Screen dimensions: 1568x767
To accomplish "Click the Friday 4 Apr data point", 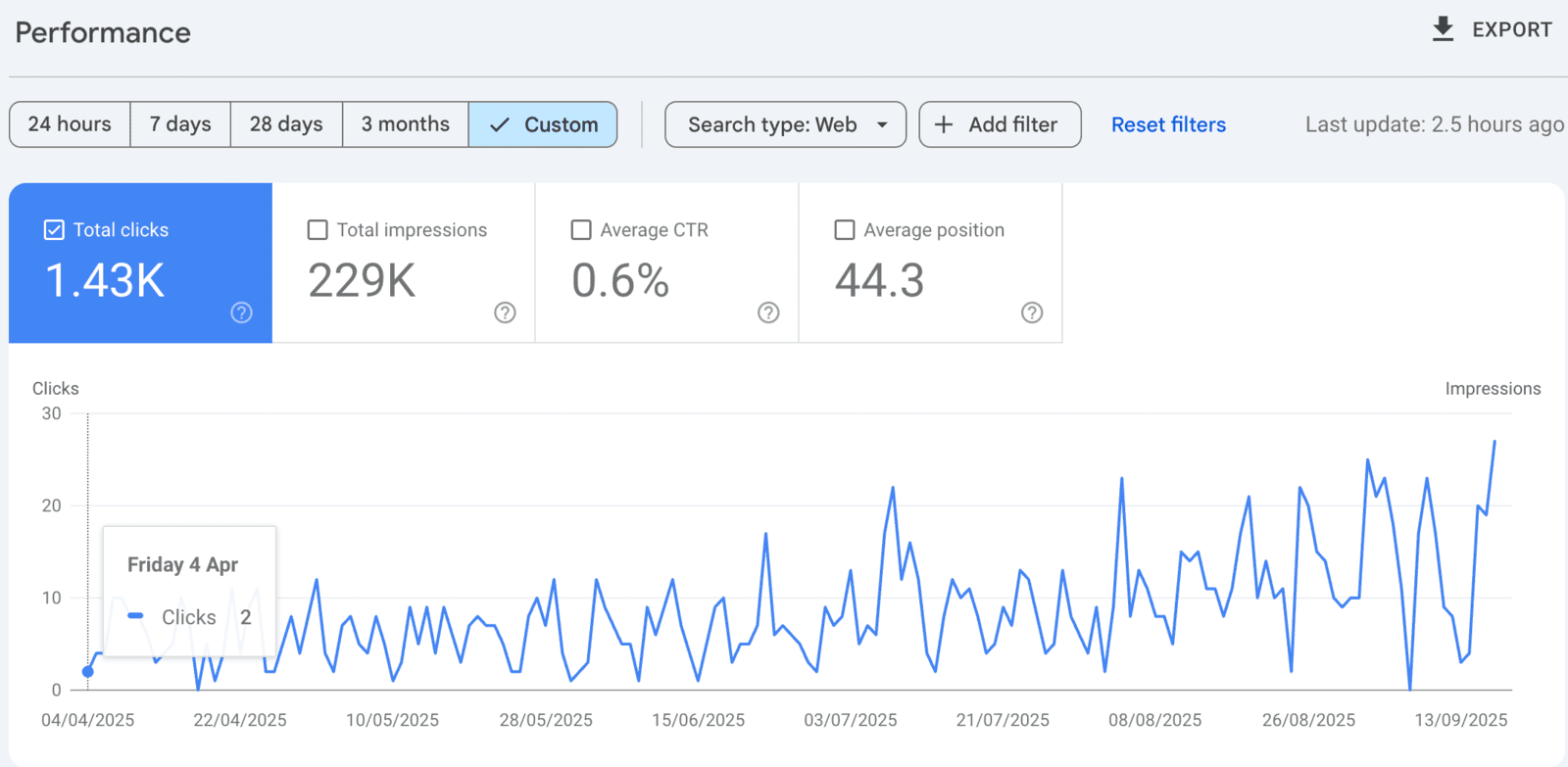I will point(88,671).
